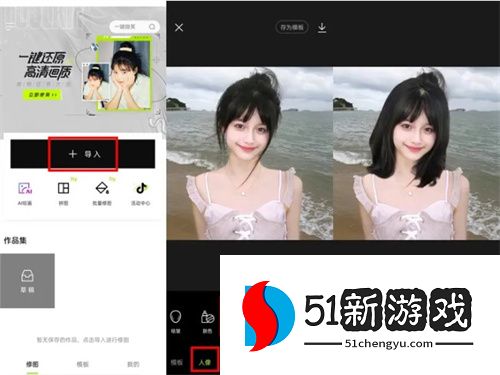The image size is (500, 375).
Task: Click the left before photo with updo hair
Action: click(x=250, y=153)
